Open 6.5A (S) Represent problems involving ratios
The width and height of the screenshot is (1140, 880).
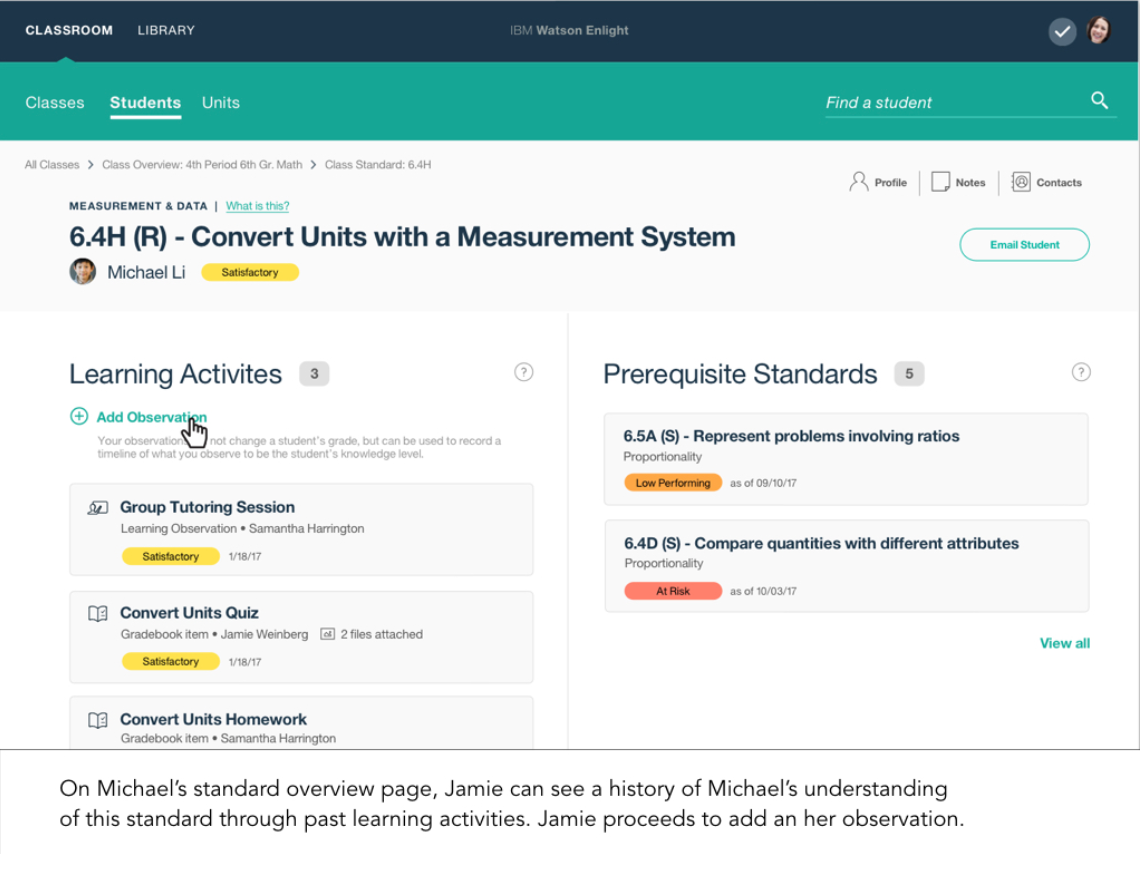tap(791, 436)
